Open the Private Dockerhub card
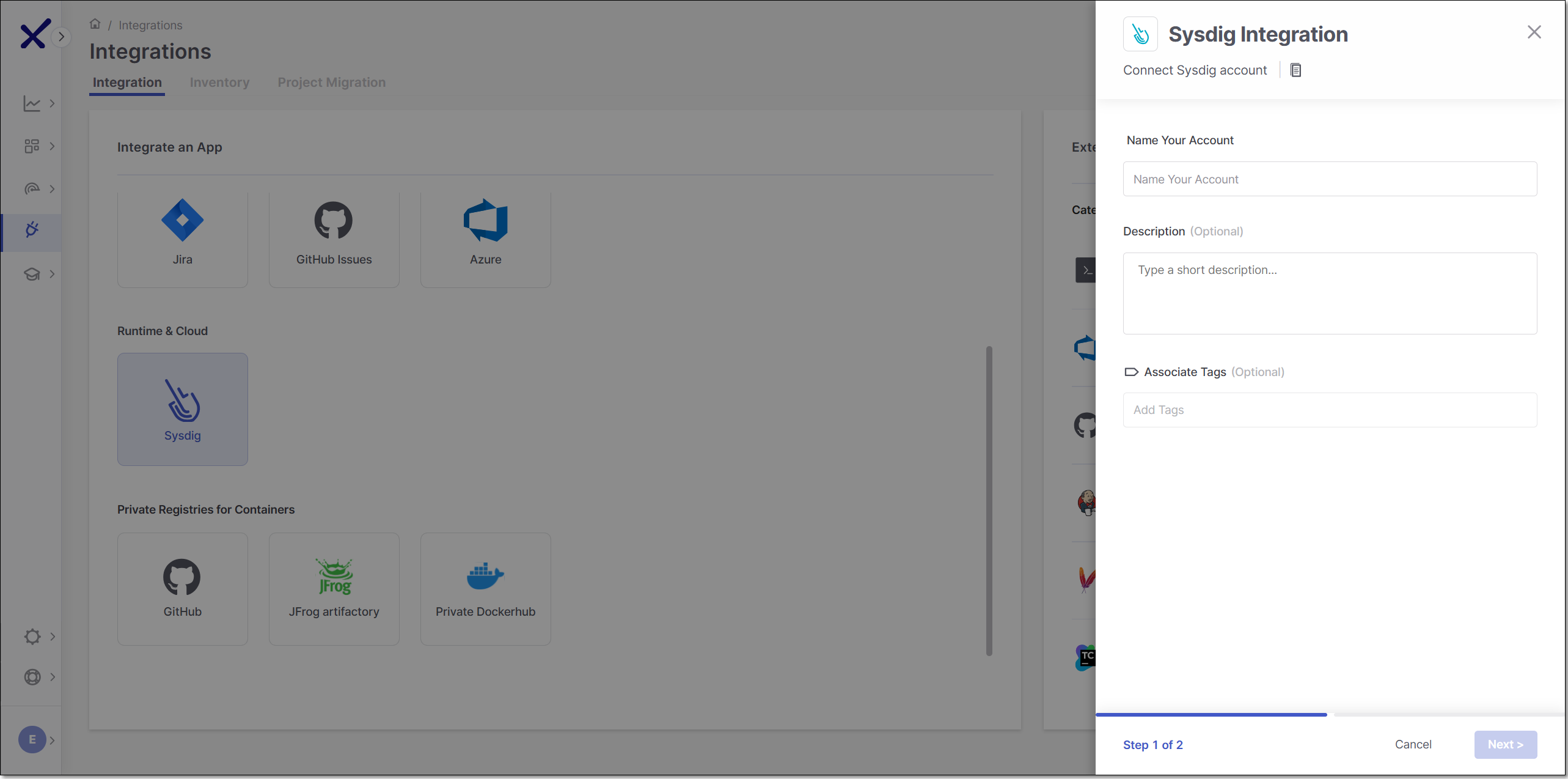1568x779 pixels. point(485,589)
